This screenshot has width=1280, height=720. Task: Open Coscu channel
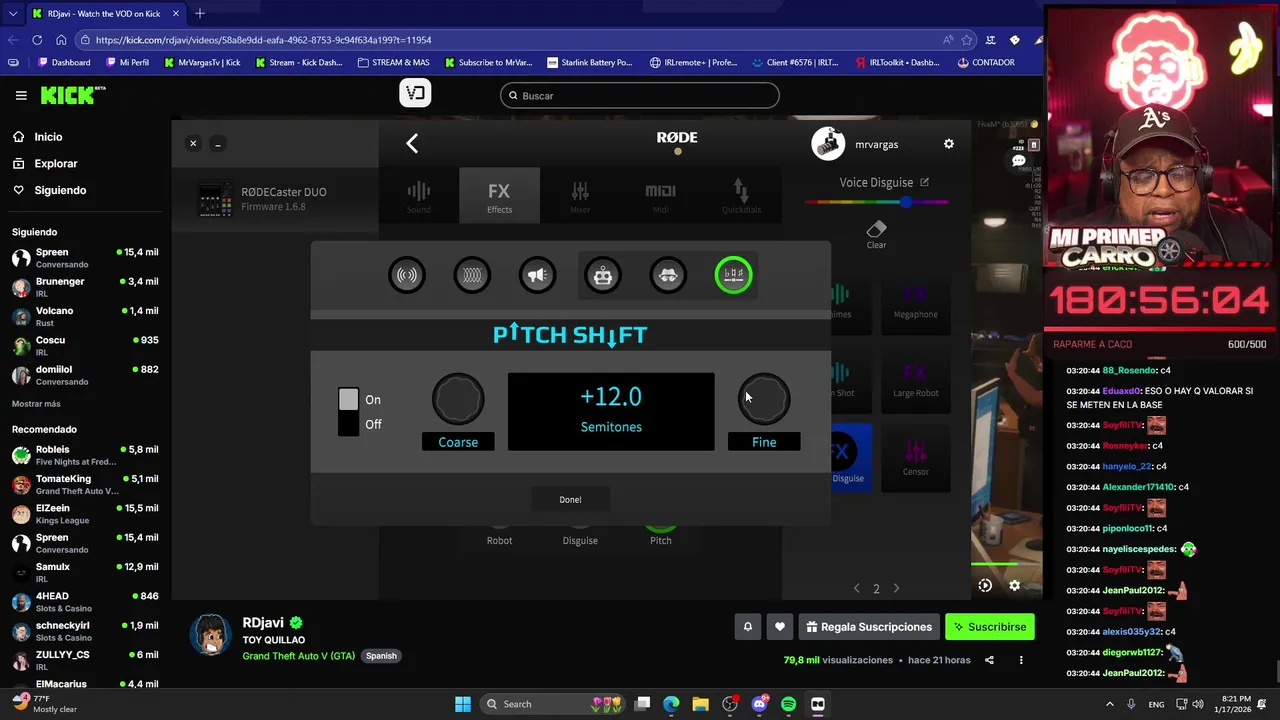tap(85, 345)
